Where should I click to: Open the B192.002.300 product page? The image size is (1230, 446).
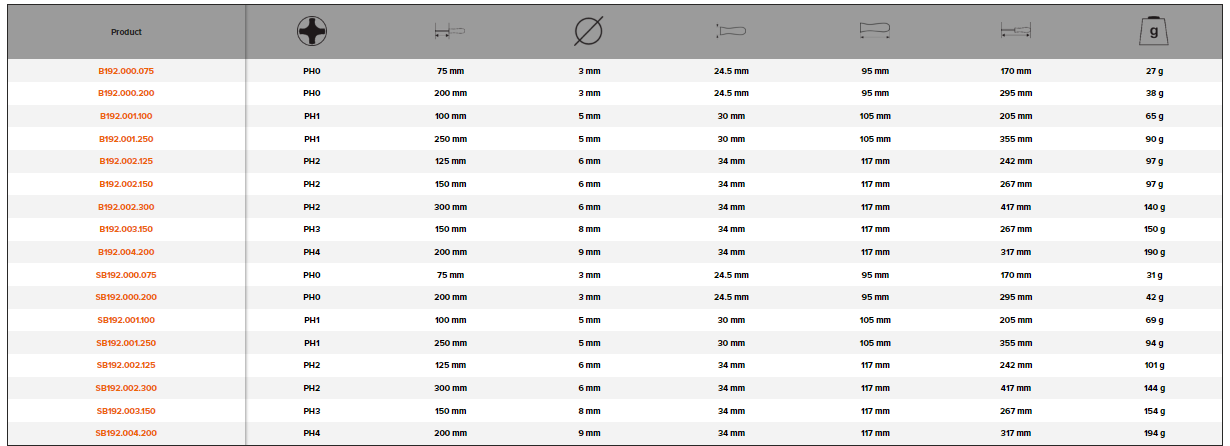pyautogui.click(x=126, y=207)
